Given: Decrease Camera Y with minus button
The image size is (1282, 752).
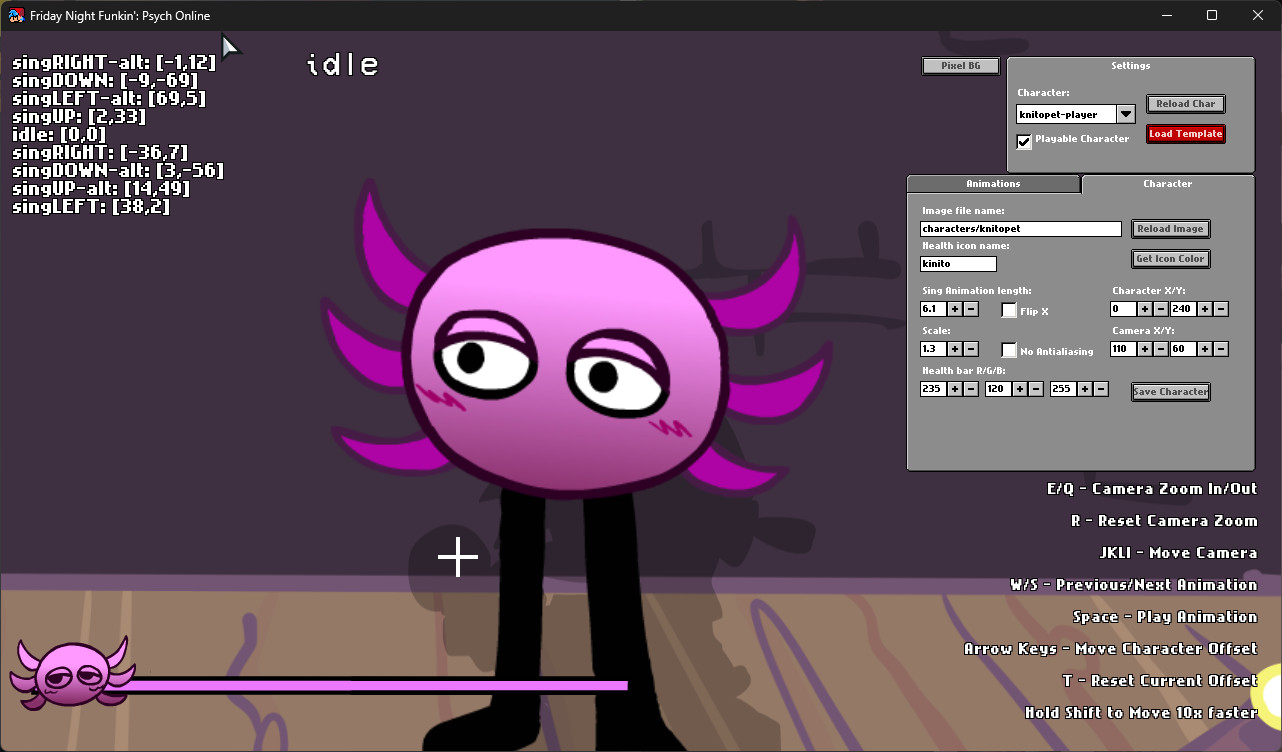Looking at the screenshot, I should tap(1221, 349).
